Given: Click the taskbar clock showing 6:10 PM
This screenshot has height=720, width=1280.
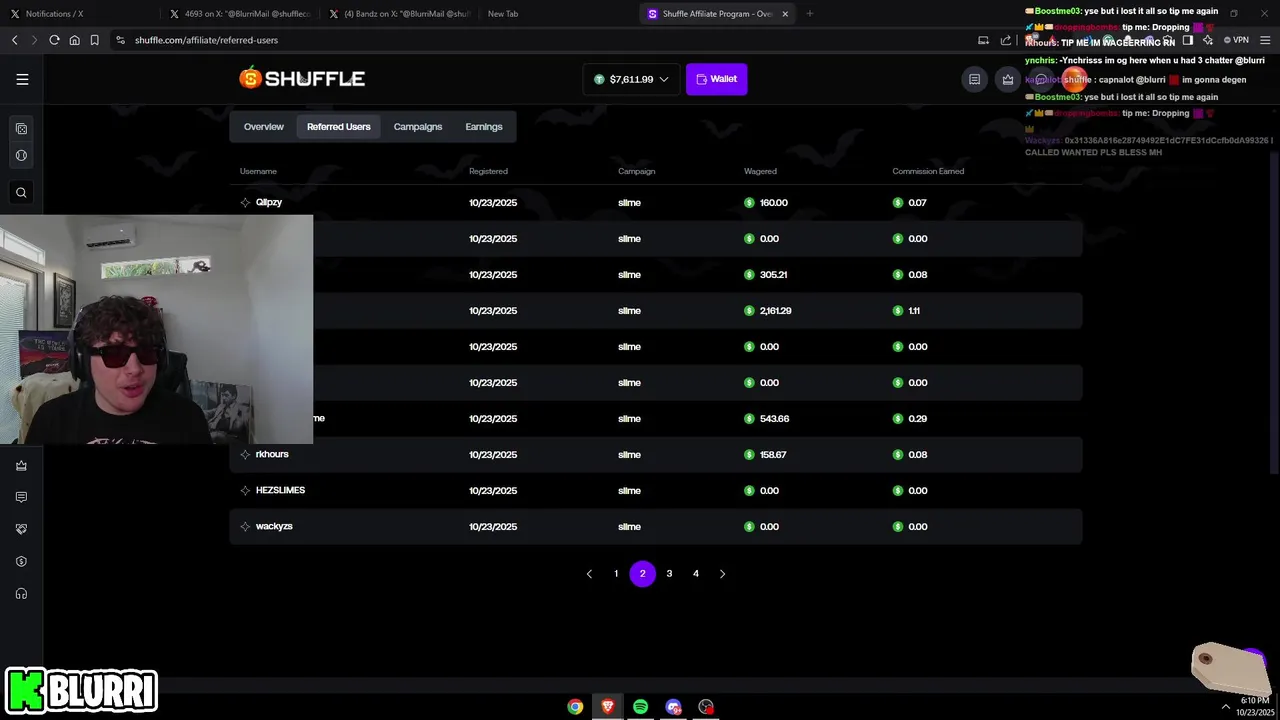Looking at the screenshot, I should (x=1254, y=706).
